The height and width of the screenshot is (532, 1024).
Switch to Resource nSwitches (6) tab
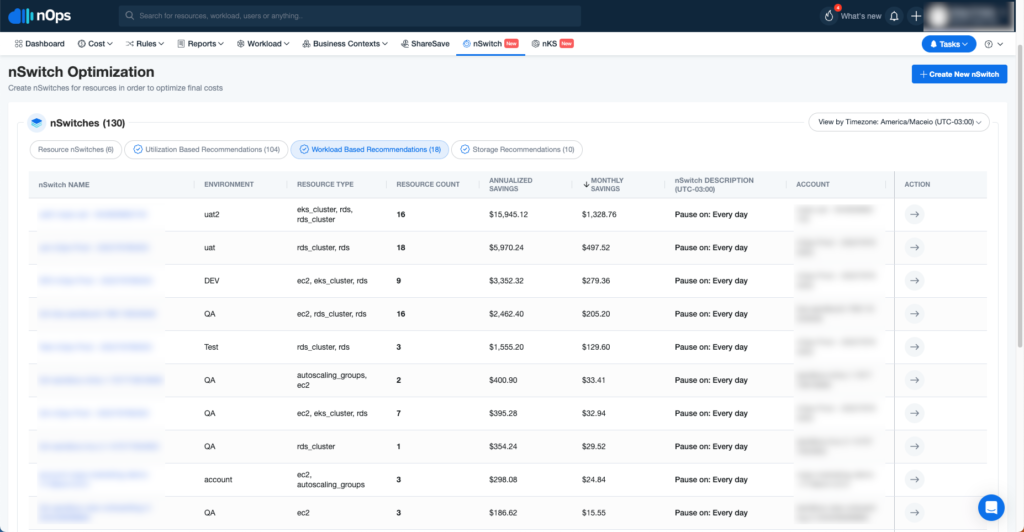[x=76, y=149]
